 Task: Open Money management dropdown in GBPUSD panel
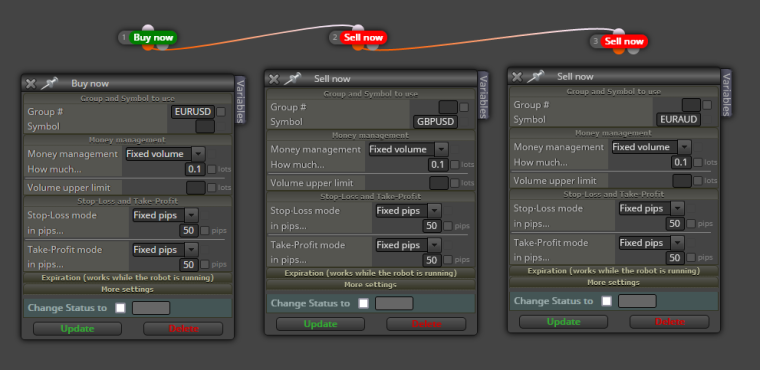(408, 149)
